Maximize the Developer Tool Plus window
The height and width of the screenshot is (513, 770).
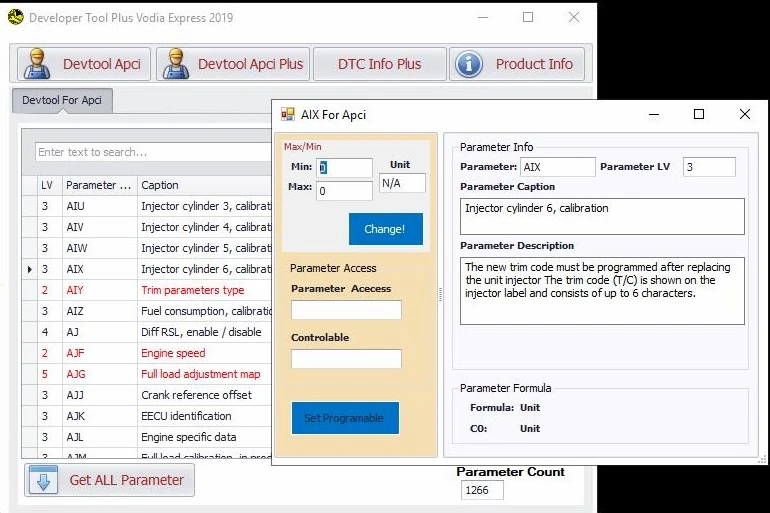(x=528, y=17)
